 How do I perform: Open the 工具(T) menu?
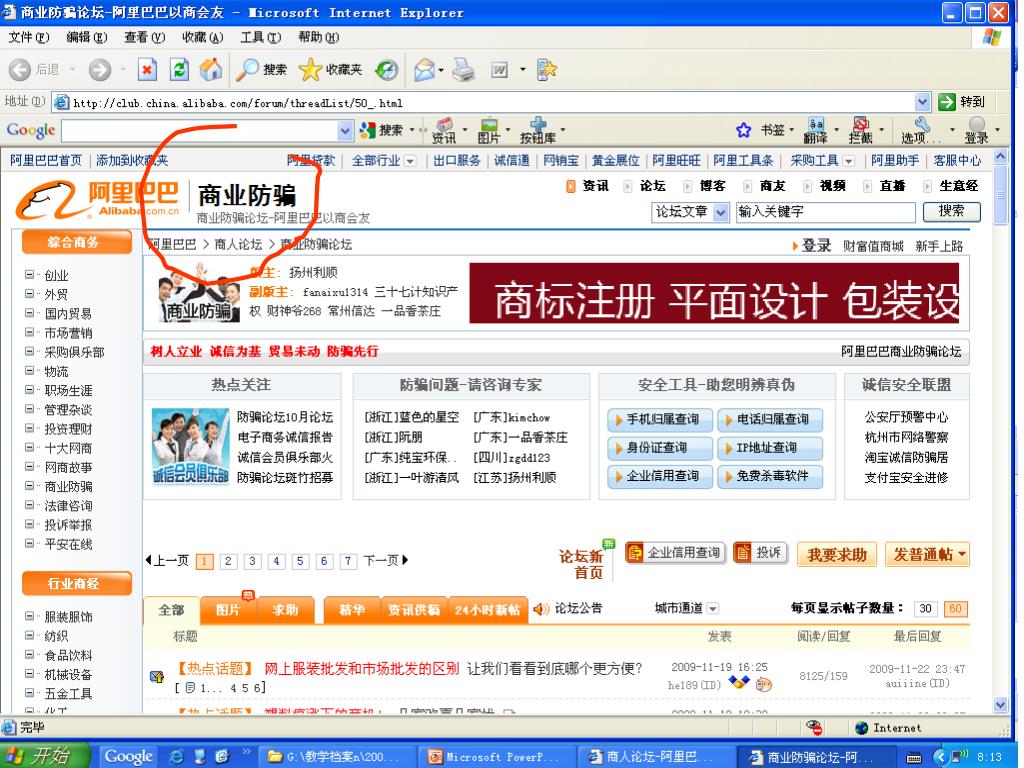coord(261,37)
